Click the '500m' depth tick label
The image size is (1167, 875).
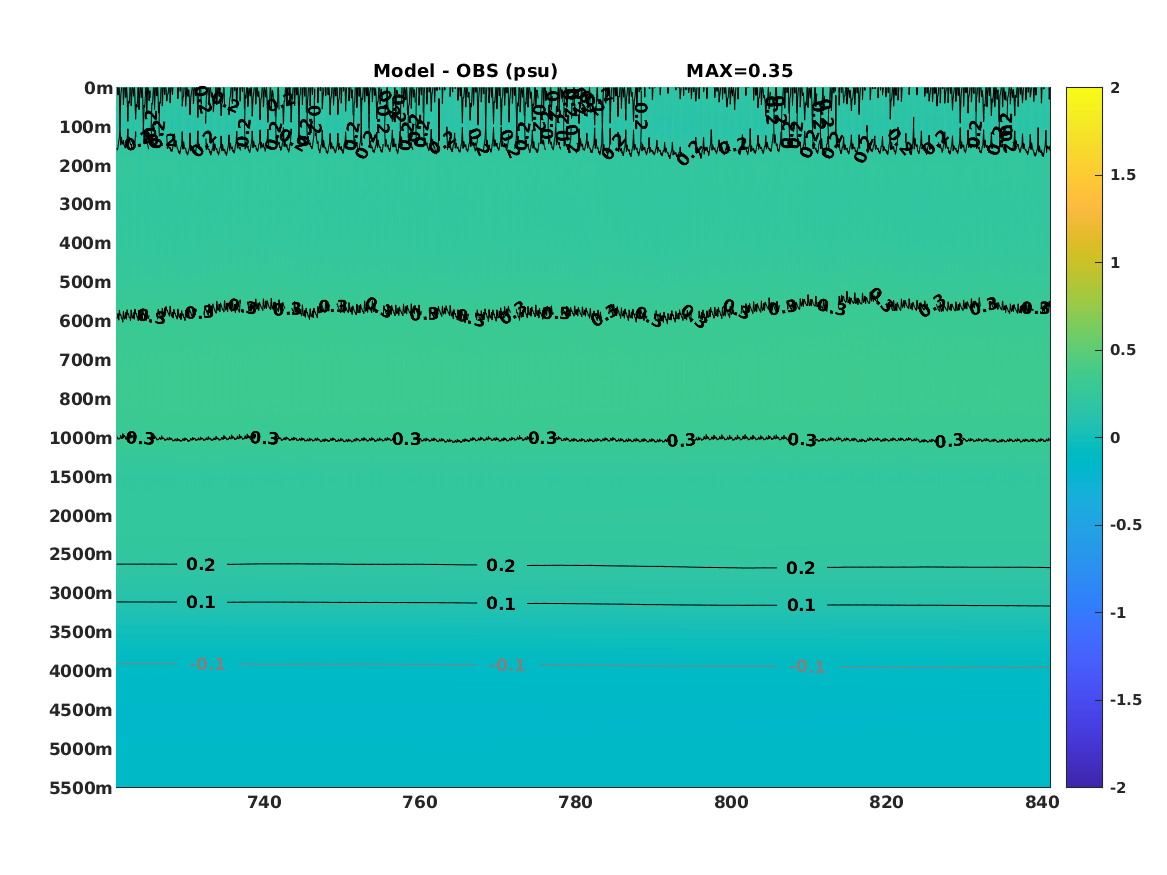coord(86,283)
